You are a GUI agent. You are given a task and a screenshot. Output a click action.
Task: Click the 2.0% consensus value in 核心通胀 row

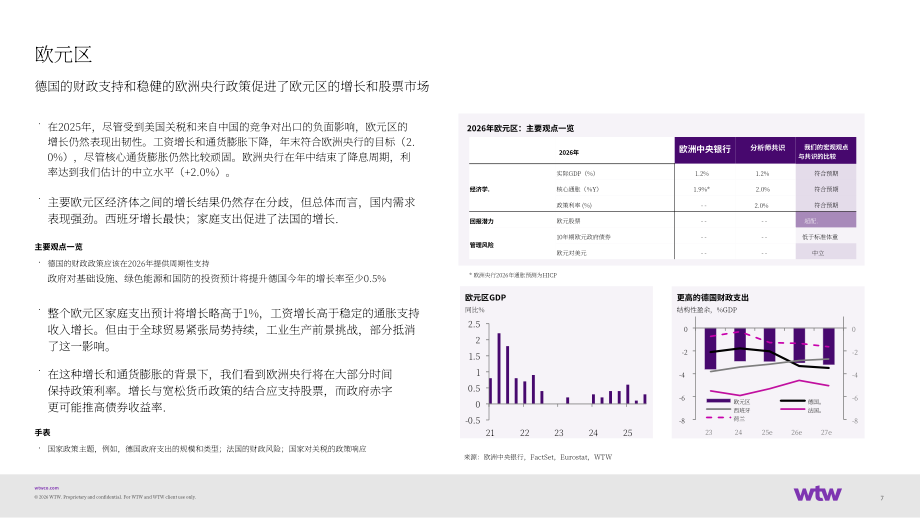pos(762,189)
